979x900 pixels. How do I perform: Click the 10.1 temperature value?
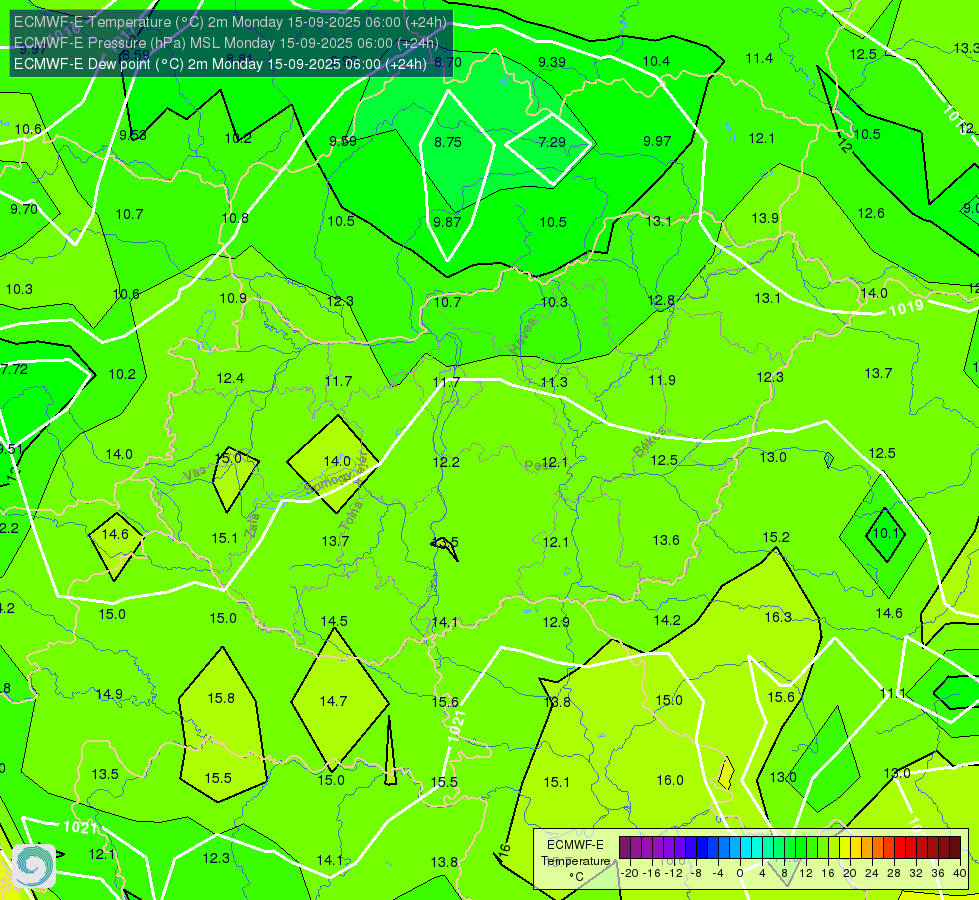pos(885,533)
